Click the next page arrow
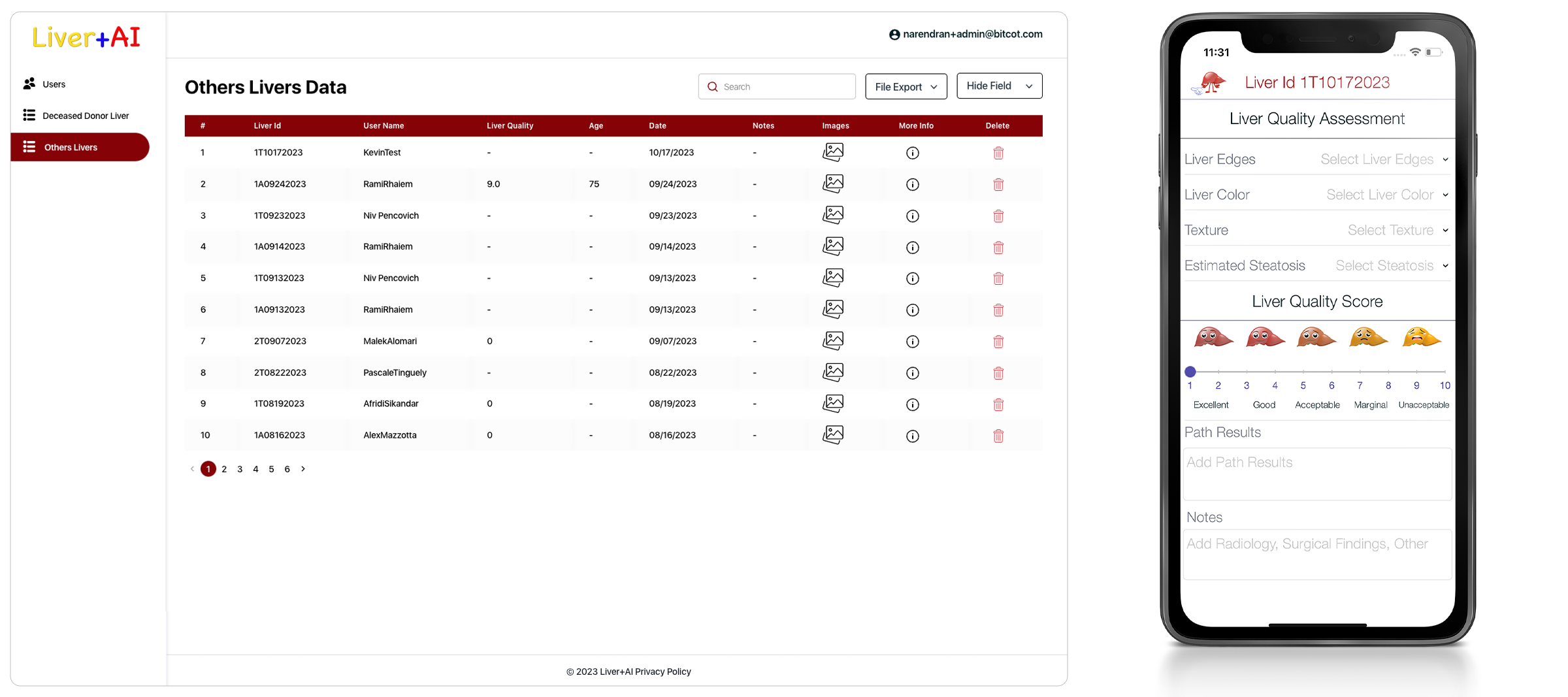 point(302,468)
